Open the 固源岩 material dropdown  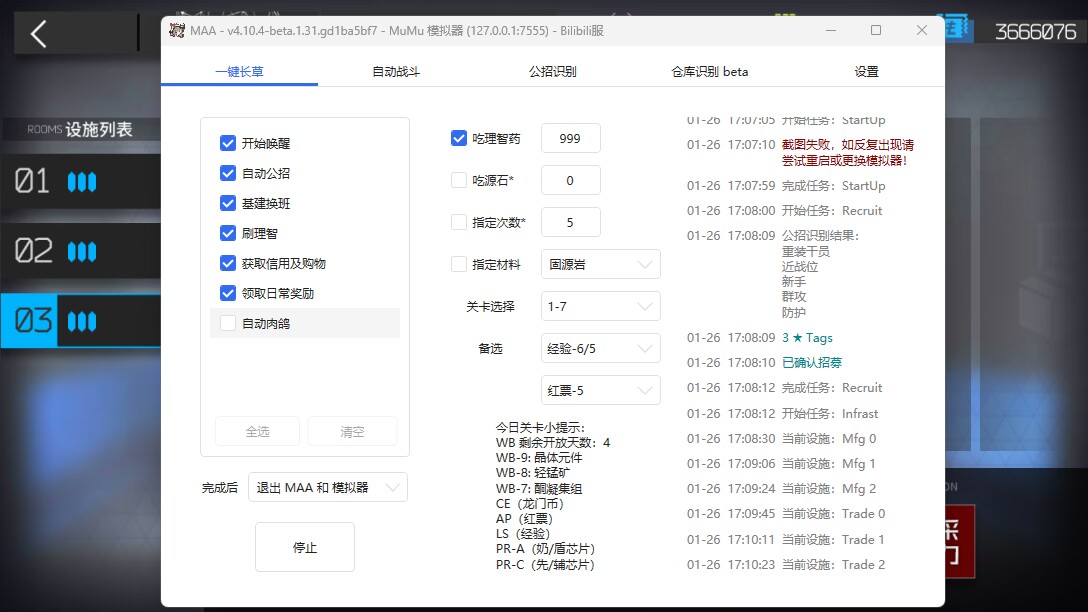coord(600,264)
